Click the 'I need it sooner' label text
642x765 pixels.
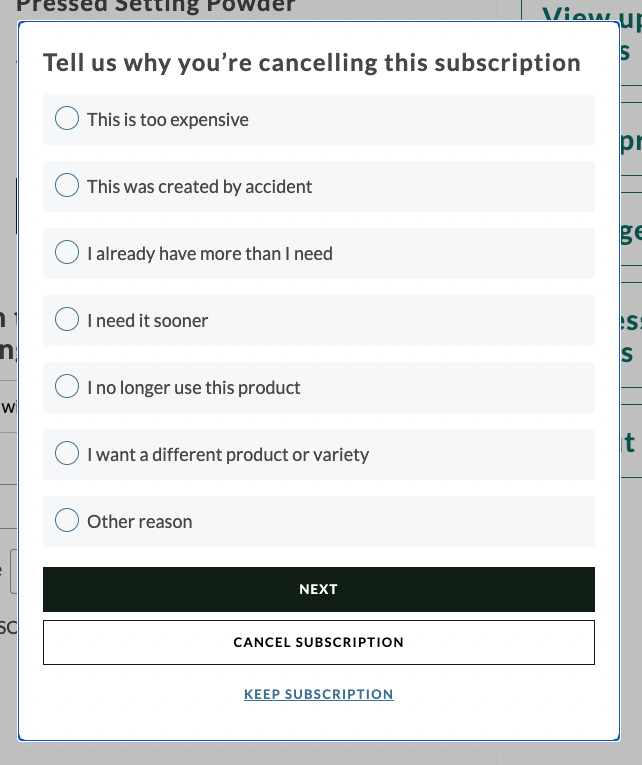click(x=148, y=321)
